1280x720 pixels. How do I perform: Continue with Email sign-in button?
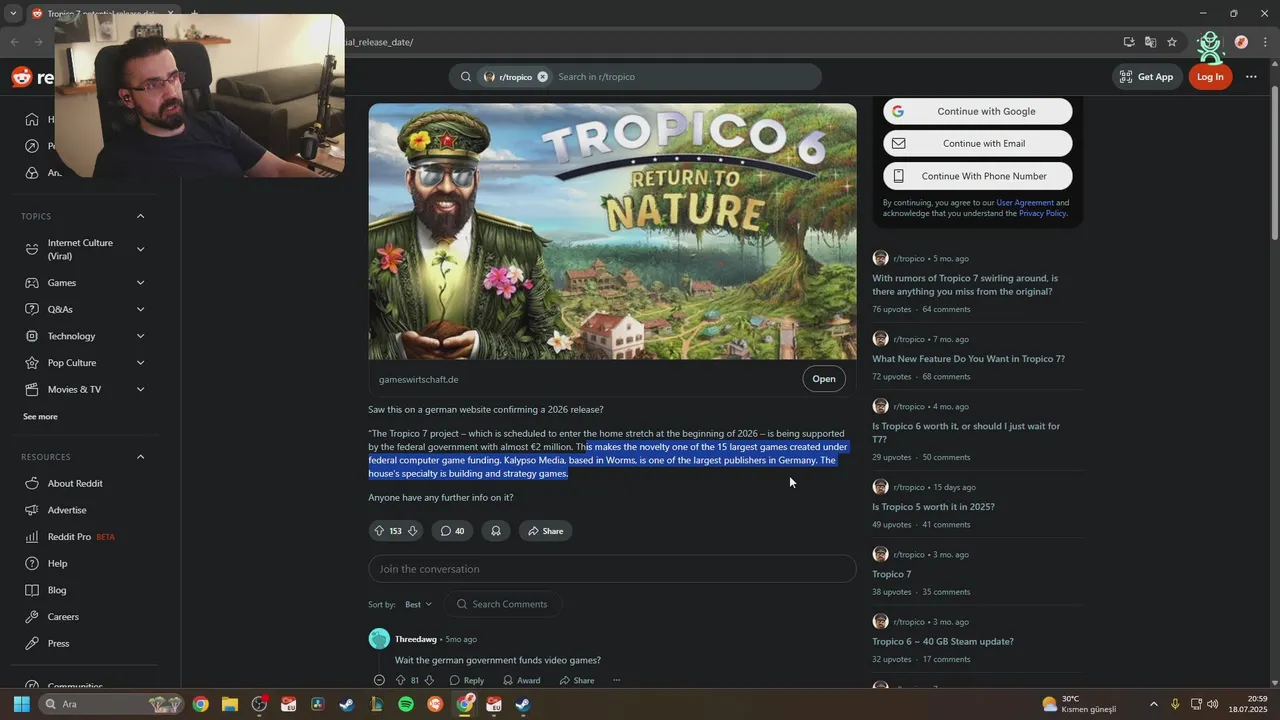pos(978,143)
